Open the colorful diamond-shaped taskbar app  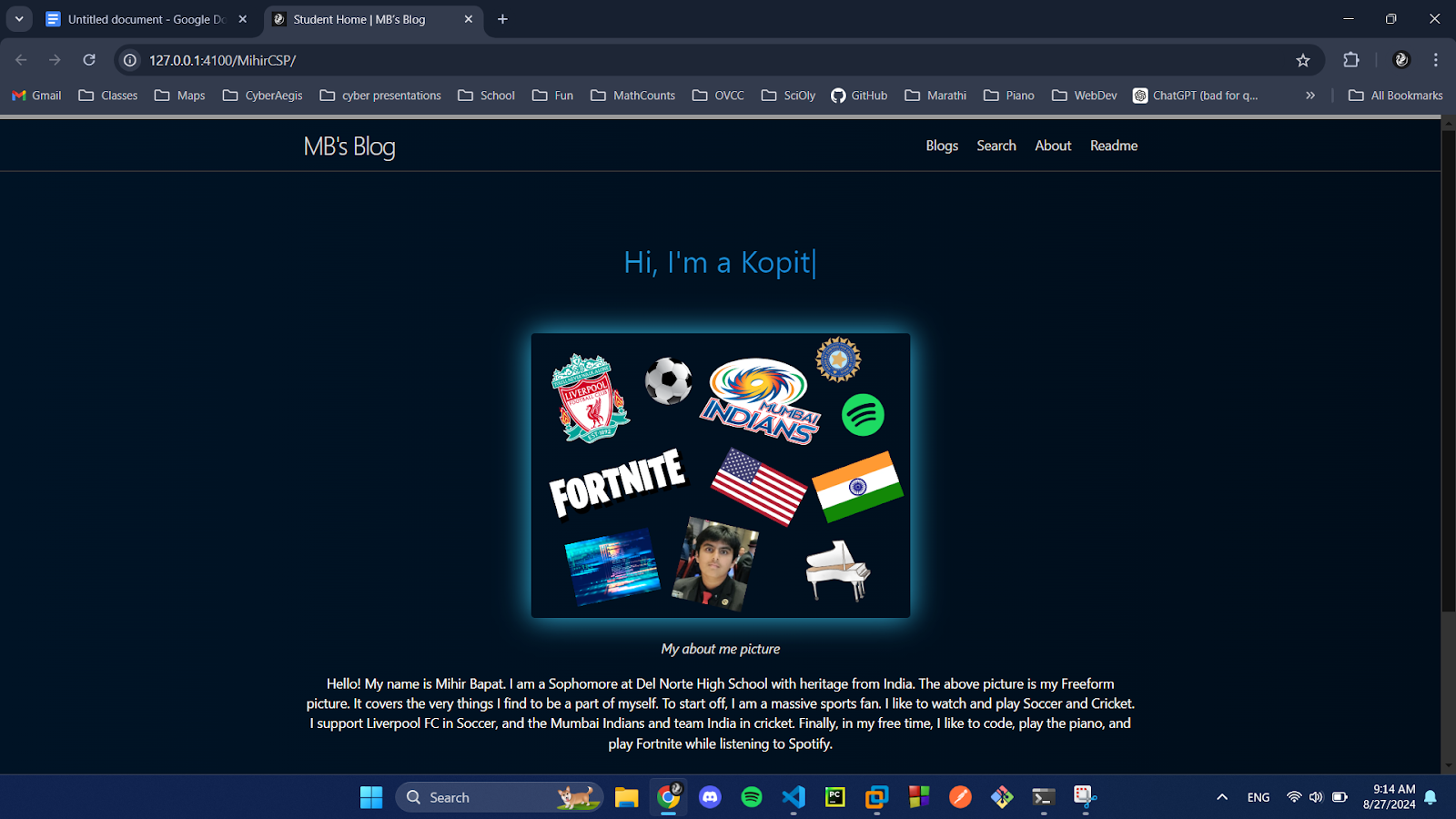[x=1002, y=797]
